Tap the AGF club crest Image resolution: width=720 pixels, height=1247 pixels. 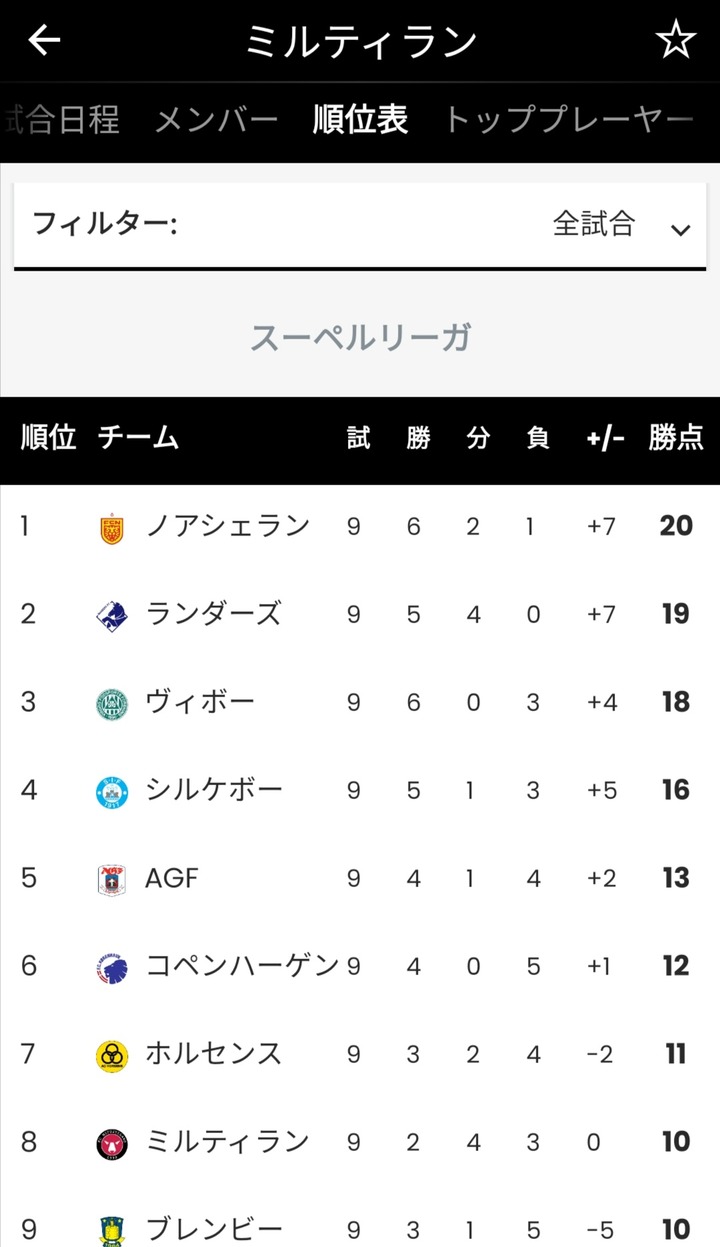point(112,879)
